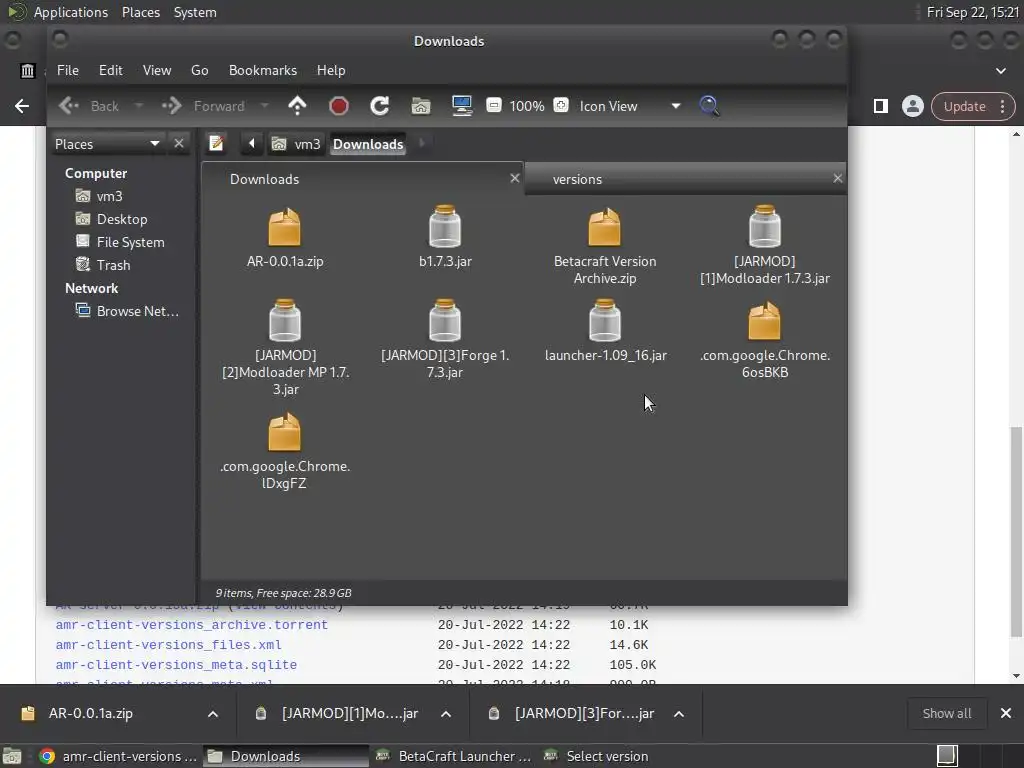Expand [JARMOD][1]Mo....jar download options chevron
The image size is (1024, 768).
pyautogui.click(x=446, y=714)
